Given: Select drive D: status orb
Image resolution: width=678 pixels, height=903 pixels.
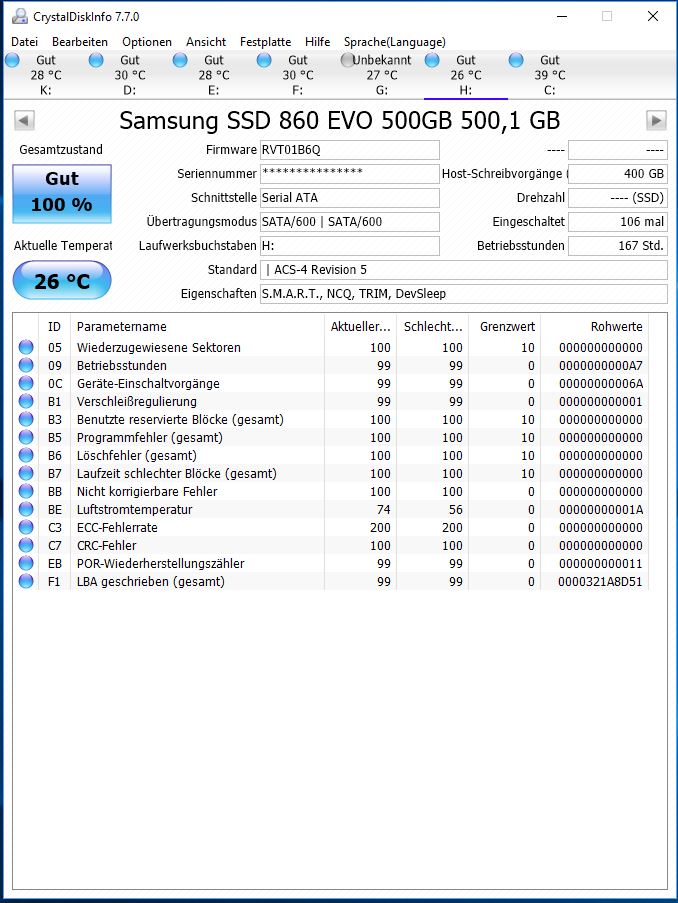Looking at the screenshot, I should (96, 60).
